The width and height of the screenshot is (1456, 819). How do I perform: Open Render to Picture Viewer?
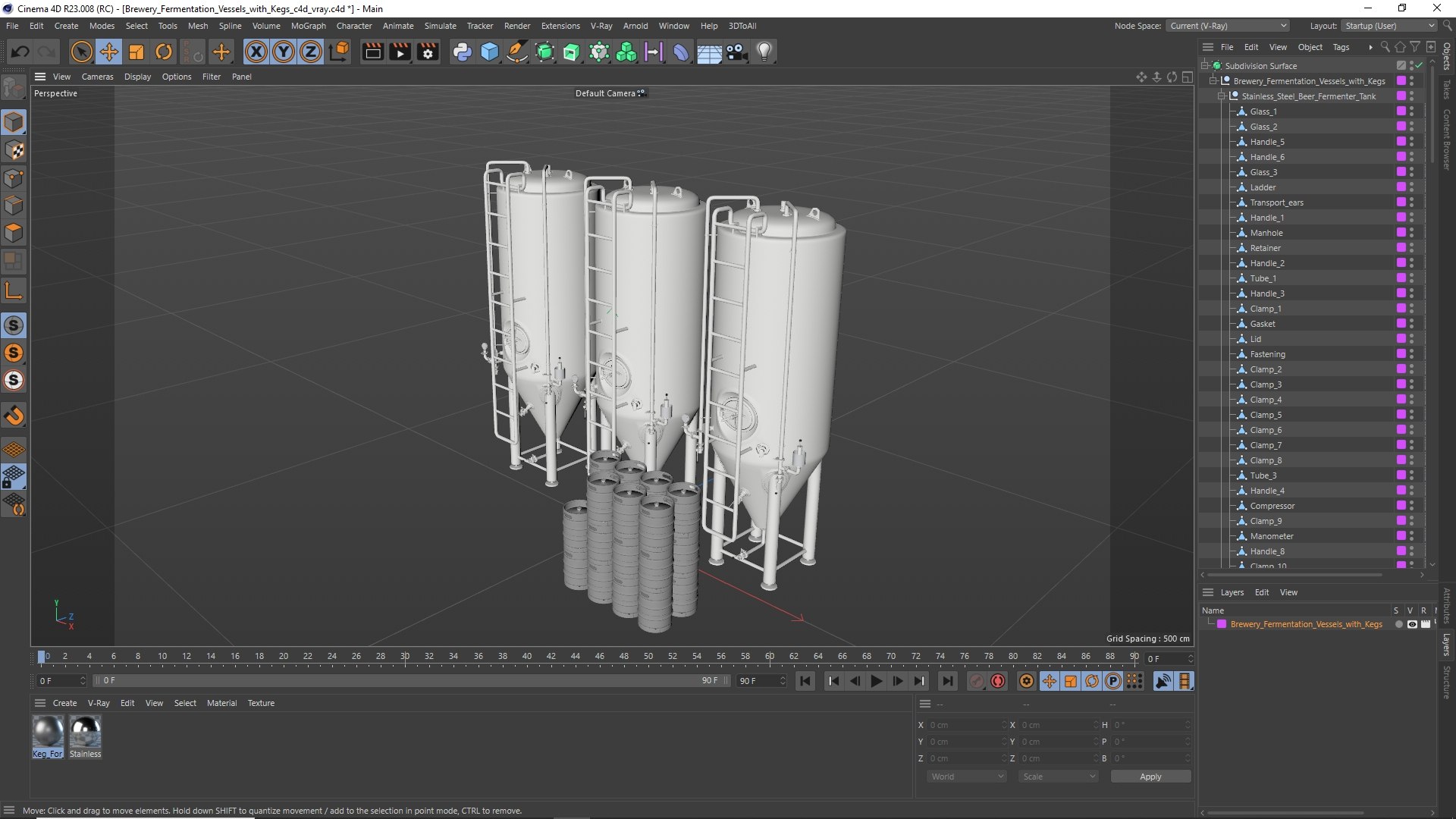click(400, 52)
